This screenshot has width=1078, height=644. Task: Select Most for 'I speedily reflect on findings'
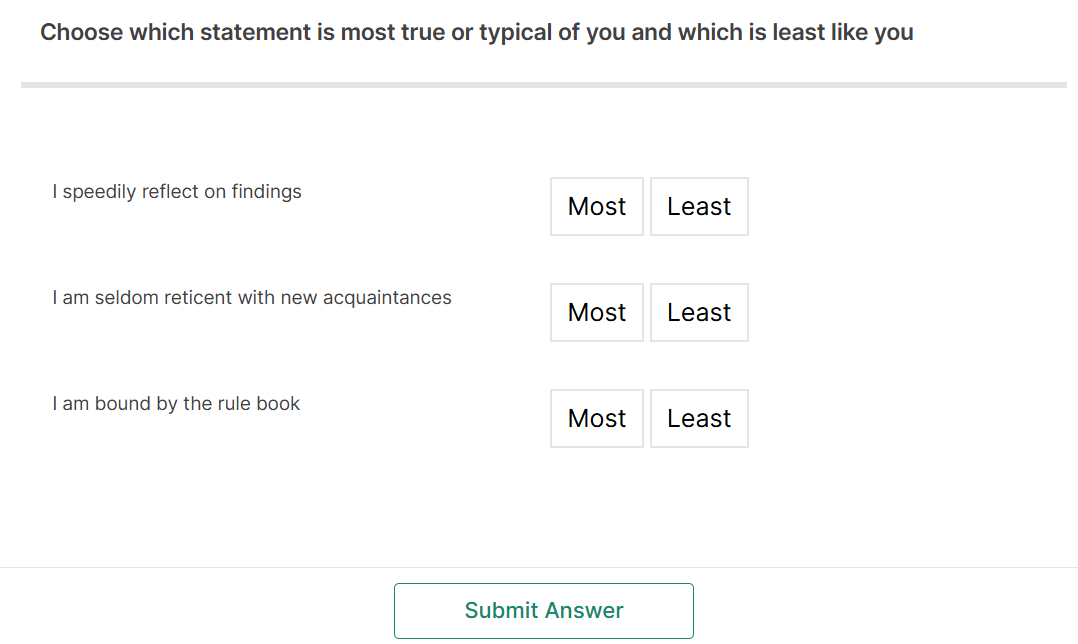[597, 207]
